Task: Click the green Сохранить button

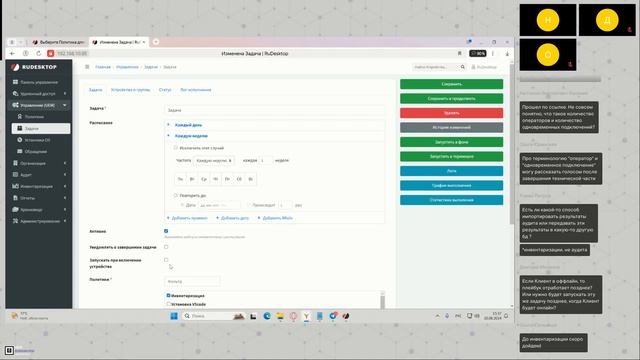Action: (x=451, y=84)
